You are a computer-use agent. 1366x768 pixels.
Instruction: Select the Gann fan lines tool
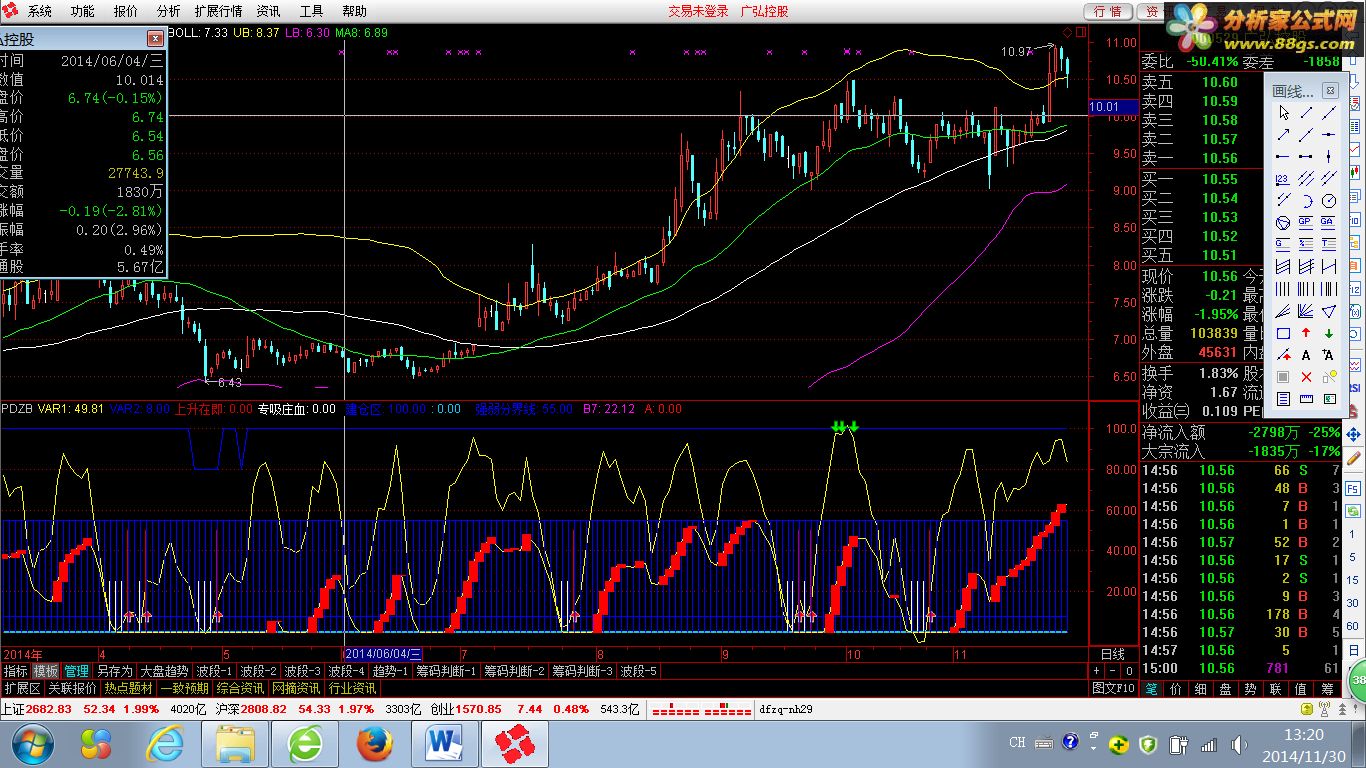pos(1306,311)
